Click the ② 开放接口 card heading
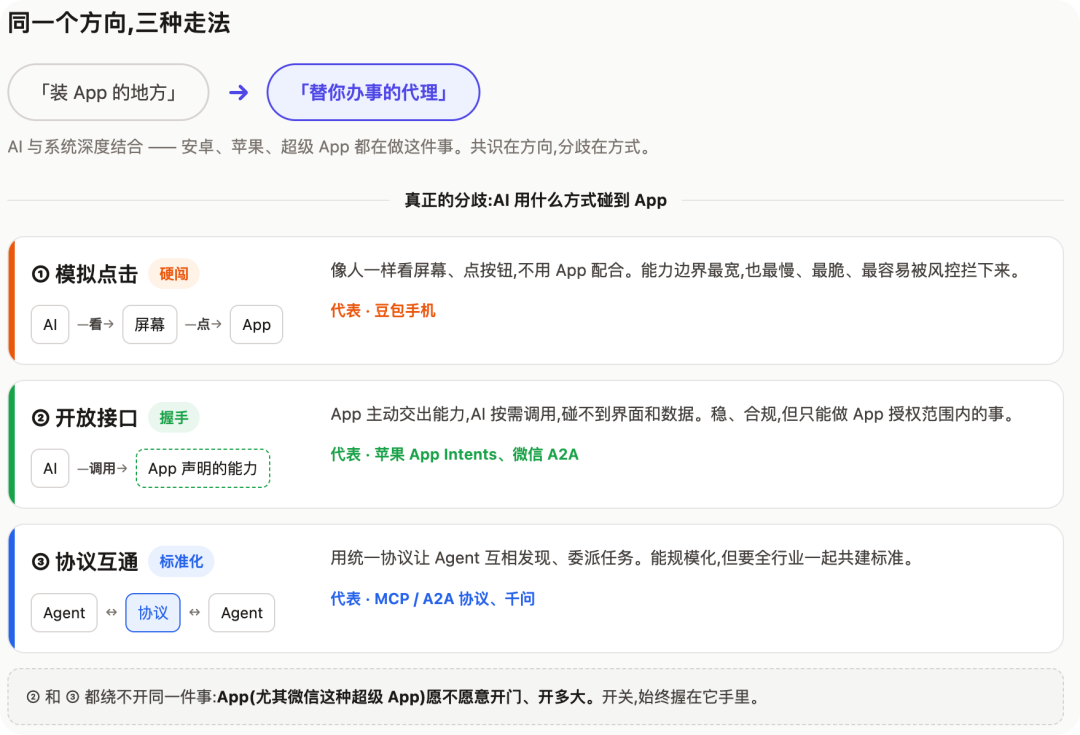Viewport: 1080px width, 735px height. pyautogui.click(x=85, y=418)
